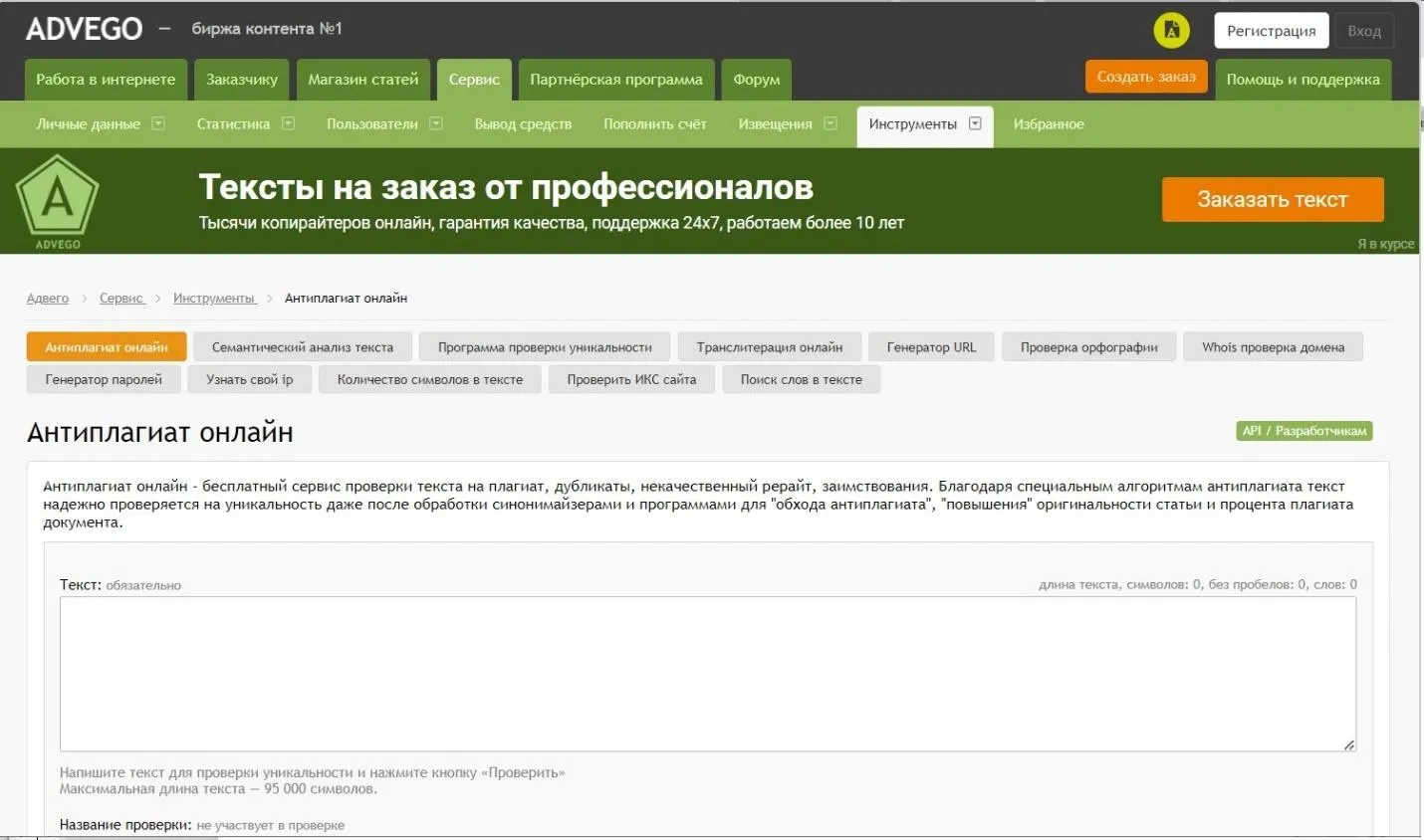Click inside the Текст input area
The image size is (1424, 840).
click(708, 674)
